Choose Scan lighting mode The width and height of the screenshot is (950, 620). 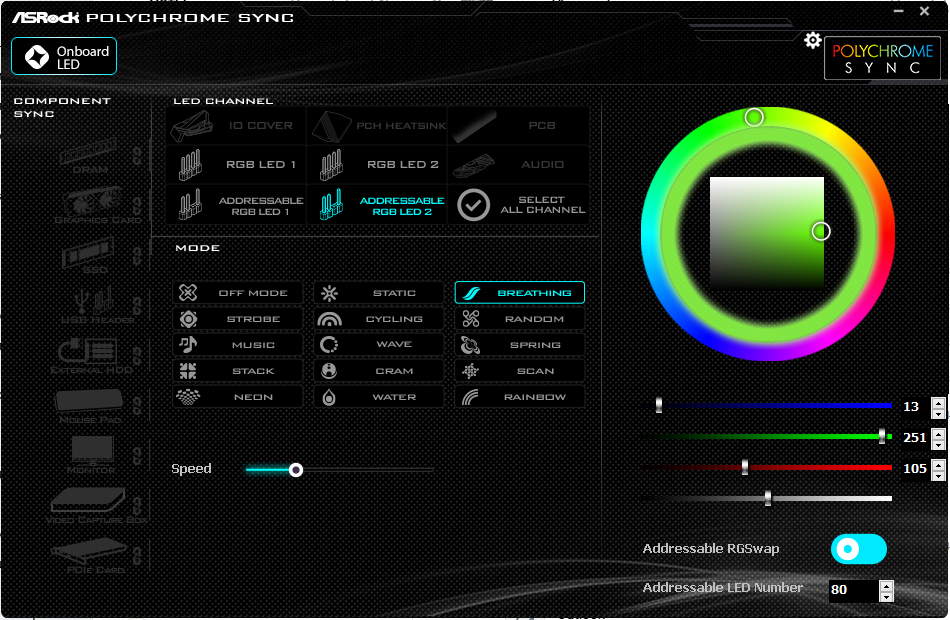coord(520,371)
